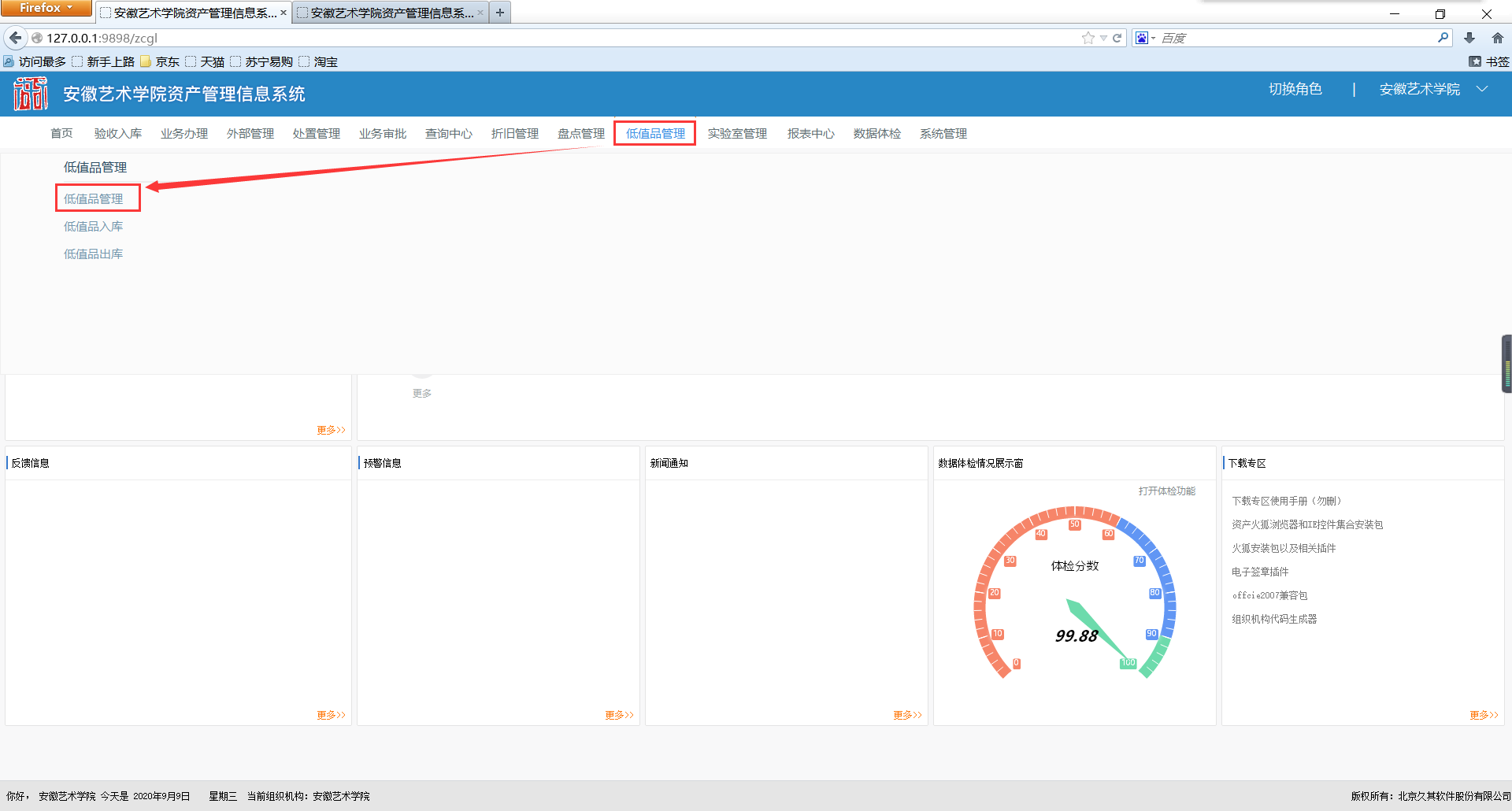
Task: Click the 切换角色 link in header
Action: point(1295,89)
